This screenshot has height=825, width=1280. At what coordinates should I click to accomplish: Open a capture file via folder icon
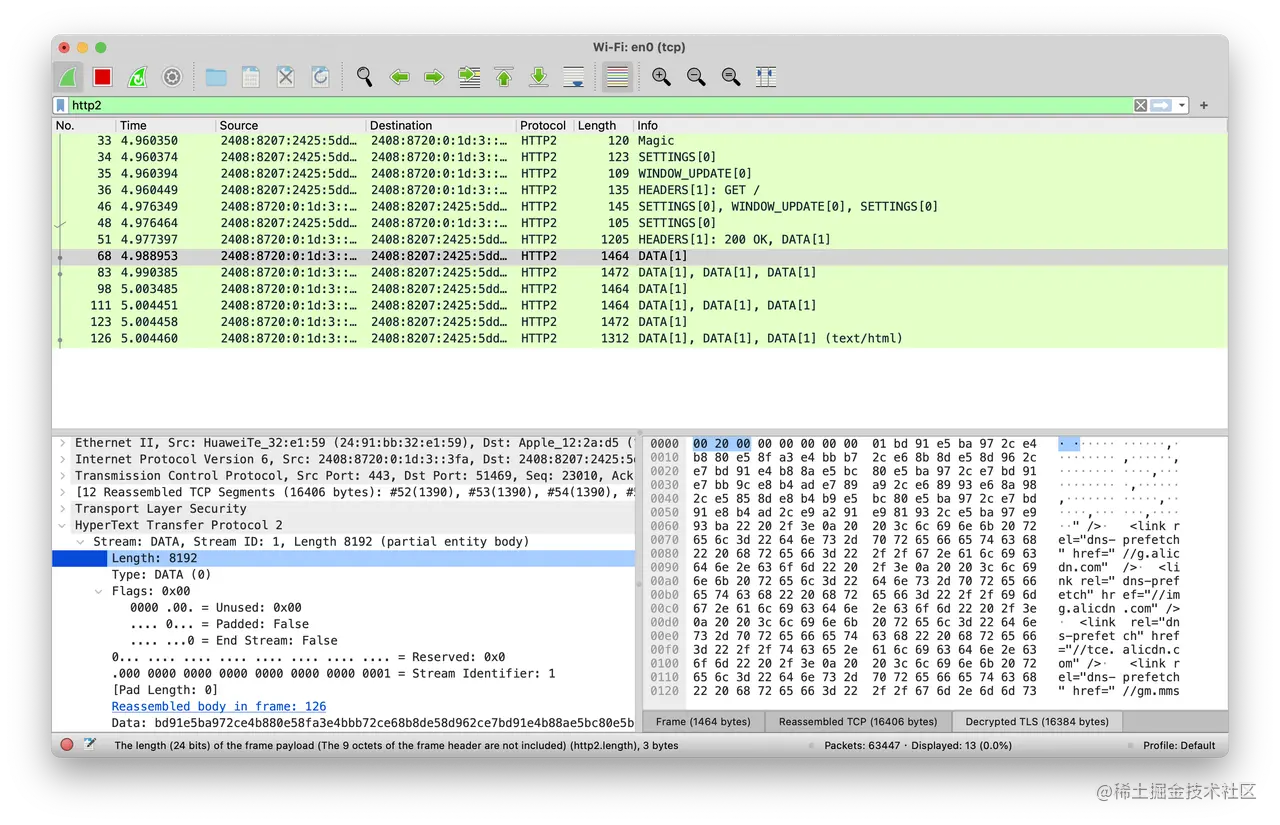pyautogui.click(x=216, y=77)
